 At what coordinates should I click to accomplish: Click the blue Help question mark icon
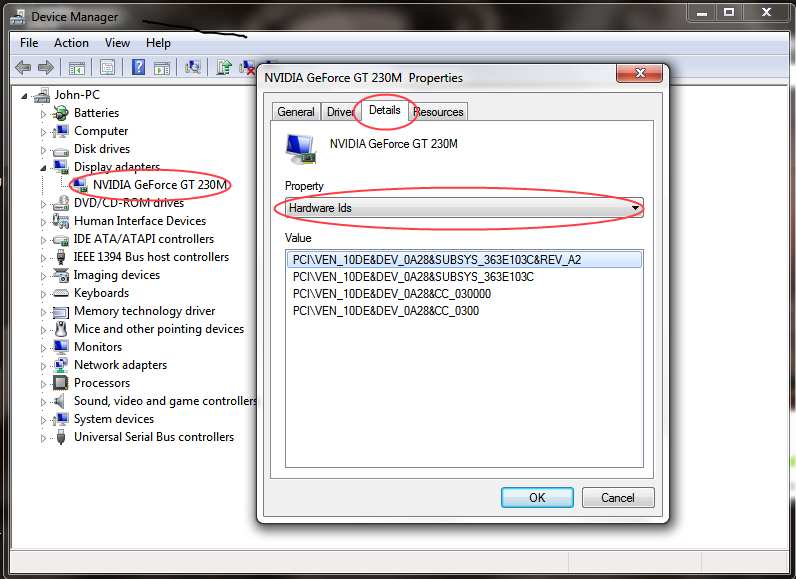138,67
